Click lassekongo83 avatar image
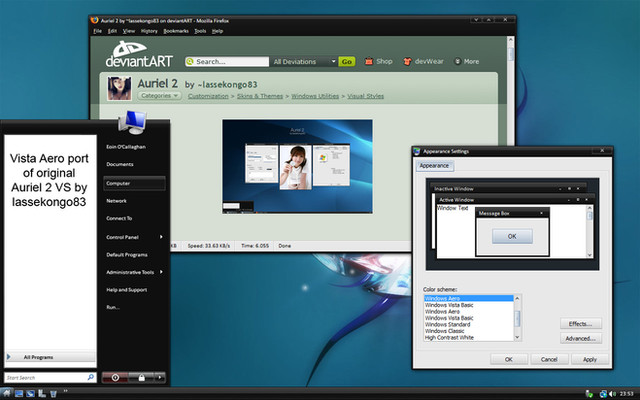The image size is (640, 400). point(119,88)
